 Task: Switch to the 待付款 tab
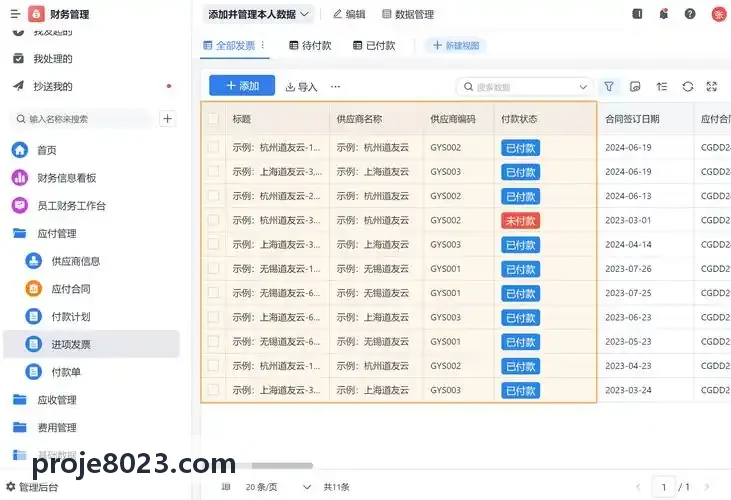(x=310, y=45)
